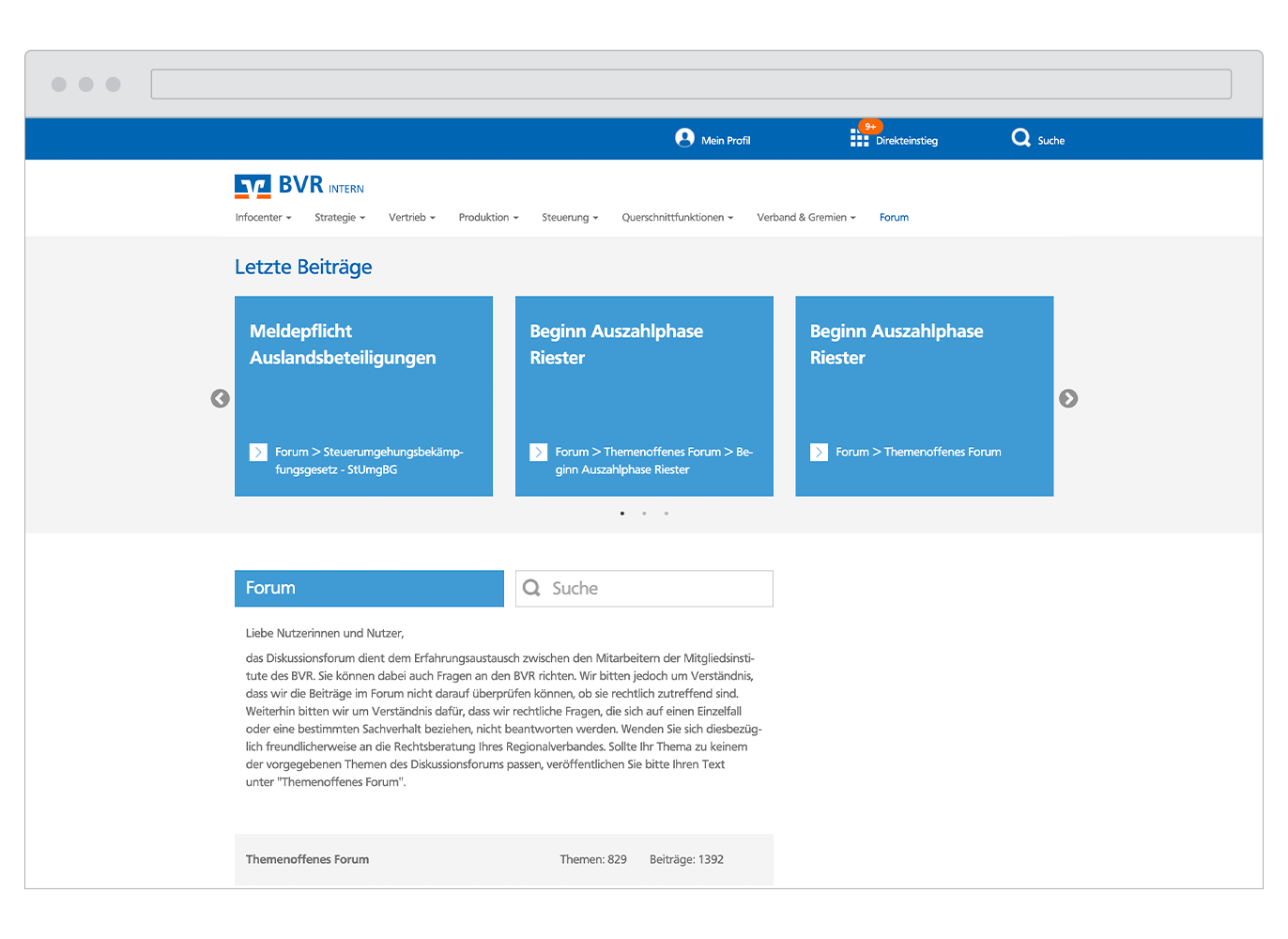Expand the Infocenter dropdown menu
1288x939 pixels.
[x=263, y=218]
